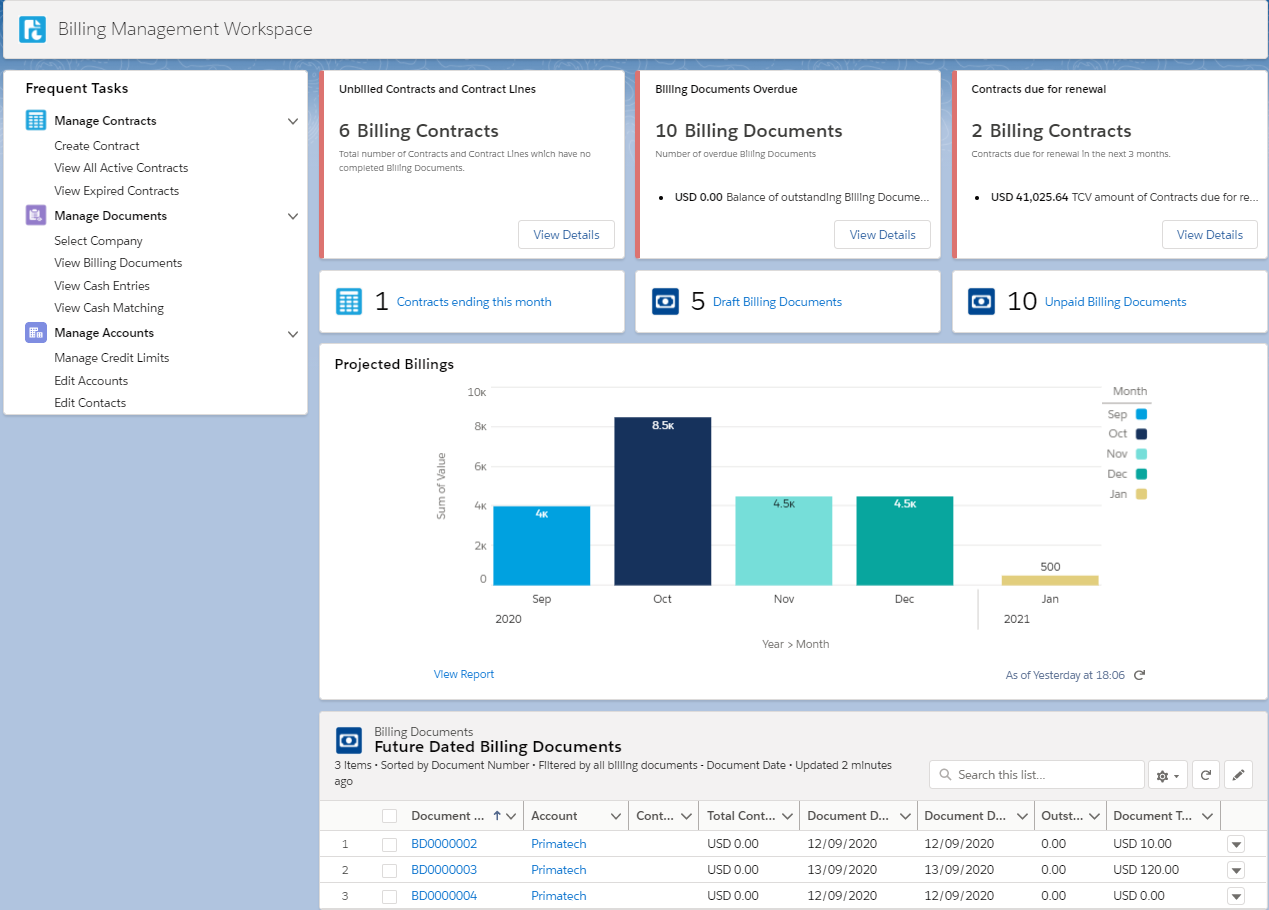The image size is (1269, 910).
Task: Click View Details on Billing Documents Overdue
Action: pyautogui.click(x=882, y=235)
